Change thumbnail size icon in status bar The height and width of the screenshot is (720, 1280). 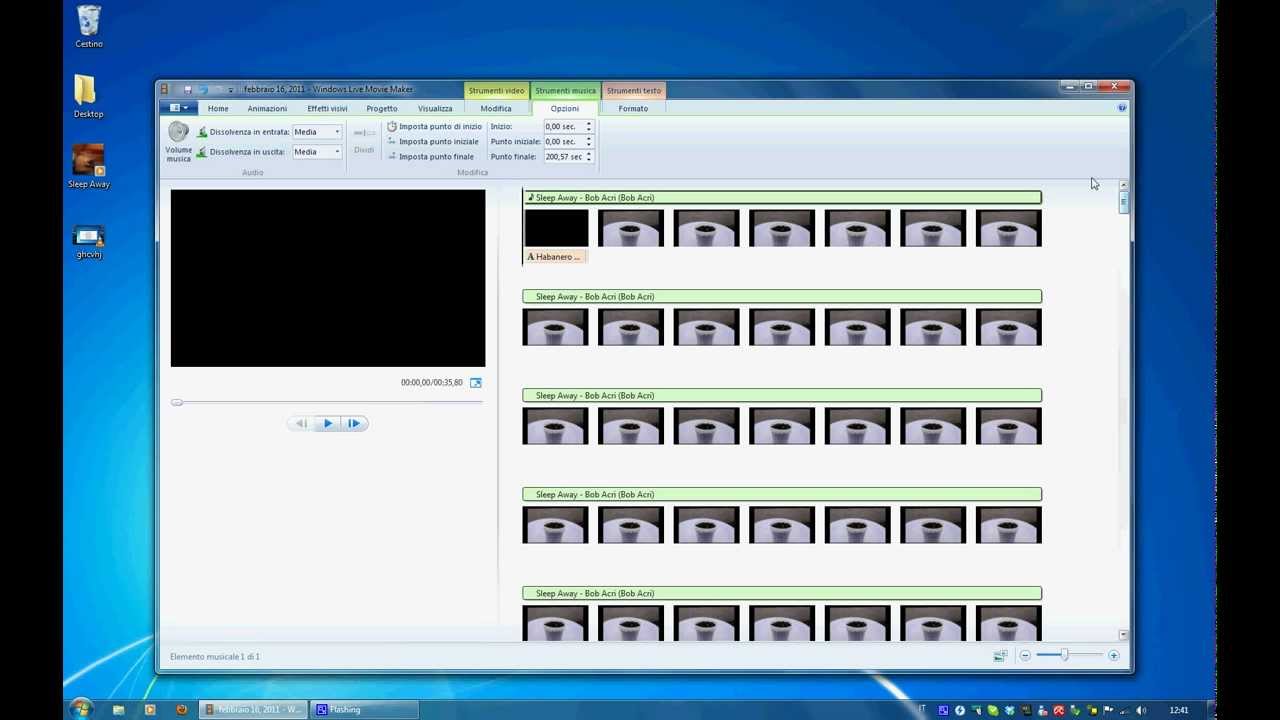[1000, 656]
